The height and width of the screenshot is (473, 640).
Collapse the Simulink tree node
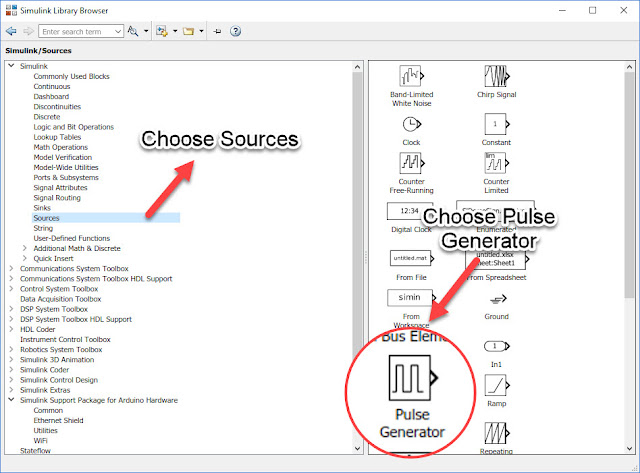tap(11, 66)
